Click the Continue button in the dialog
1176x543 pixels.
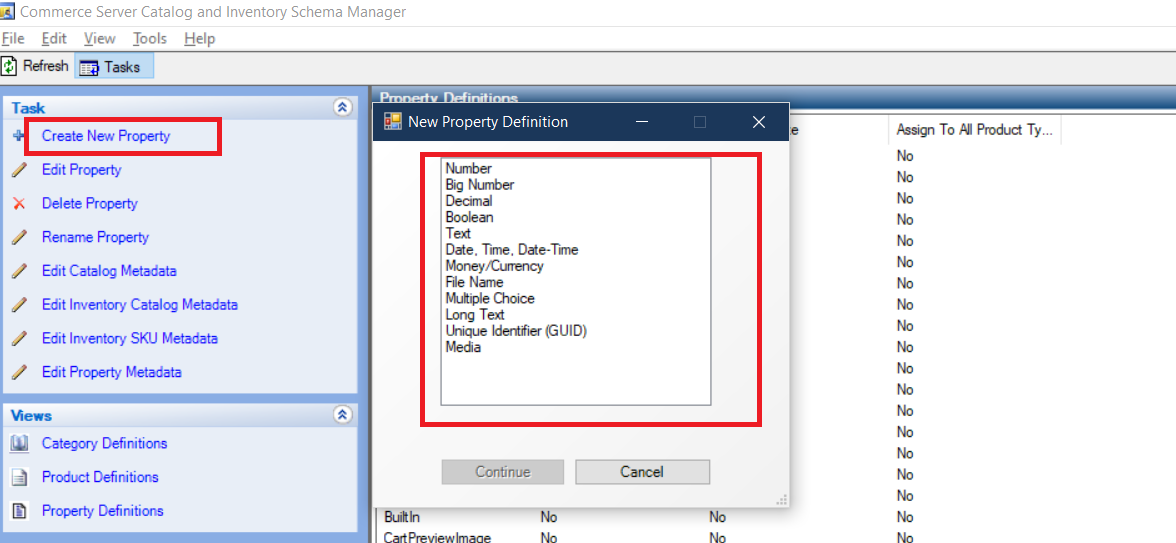(502, 472)
